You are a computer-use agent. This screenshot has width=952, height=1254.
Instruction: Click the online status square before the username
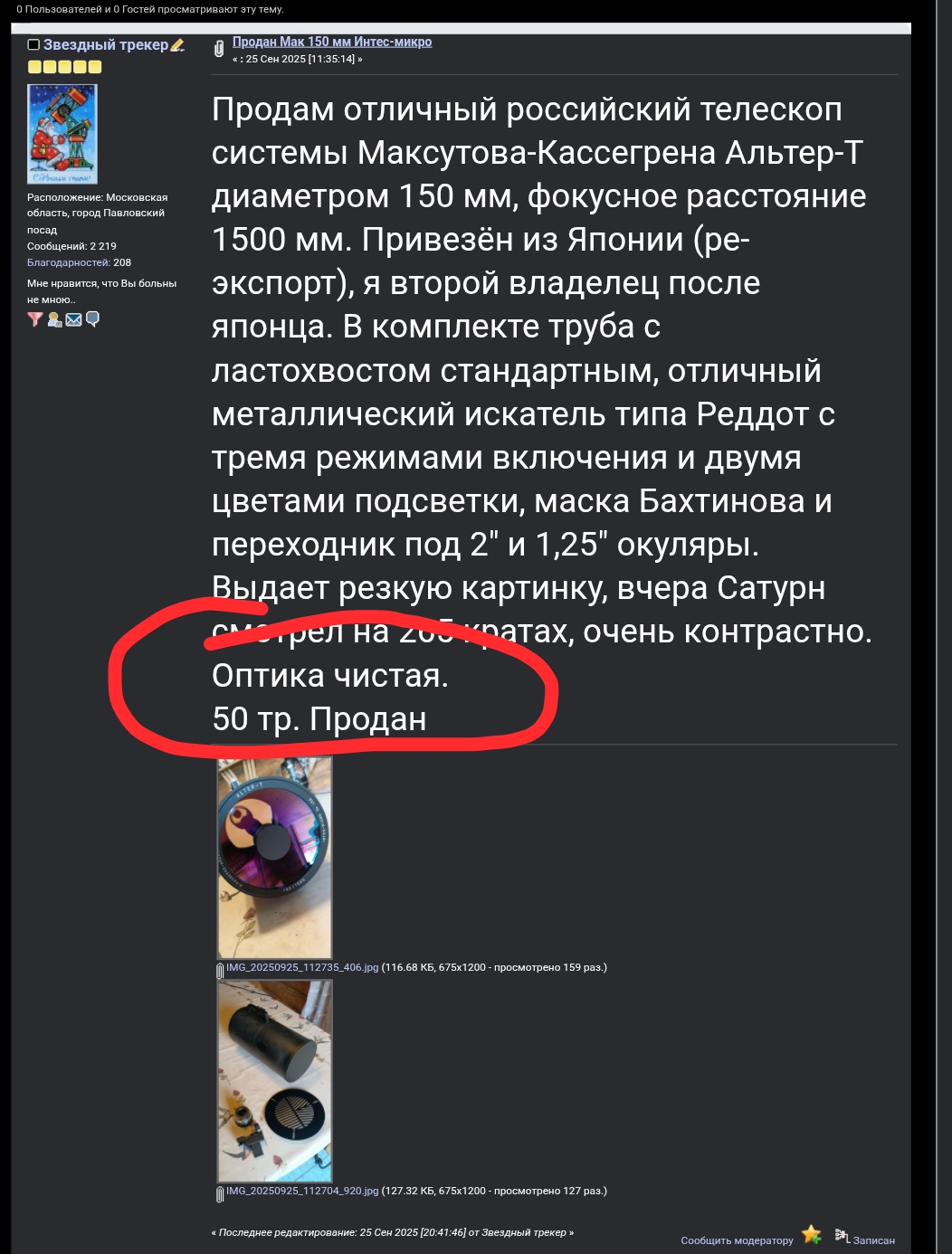[x=33, y=44]
